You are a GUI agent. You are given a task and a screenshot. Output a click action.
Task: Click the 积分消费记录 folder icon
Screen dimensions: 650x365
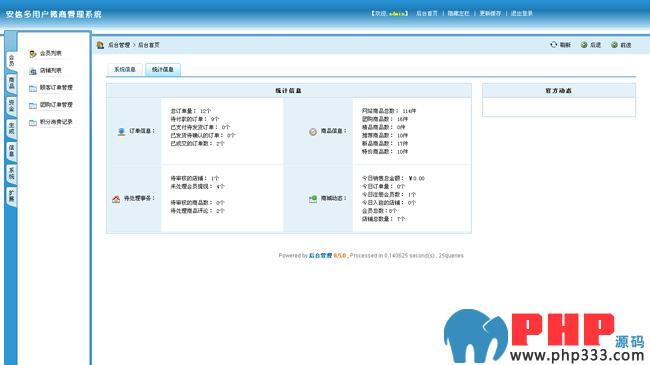[x=33, y=123]
